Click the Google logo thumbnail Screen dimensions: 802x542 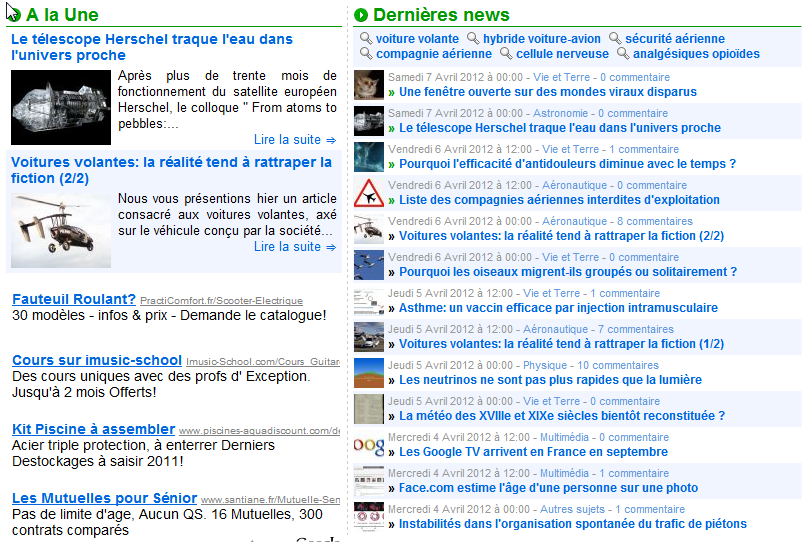coord(369,445)
